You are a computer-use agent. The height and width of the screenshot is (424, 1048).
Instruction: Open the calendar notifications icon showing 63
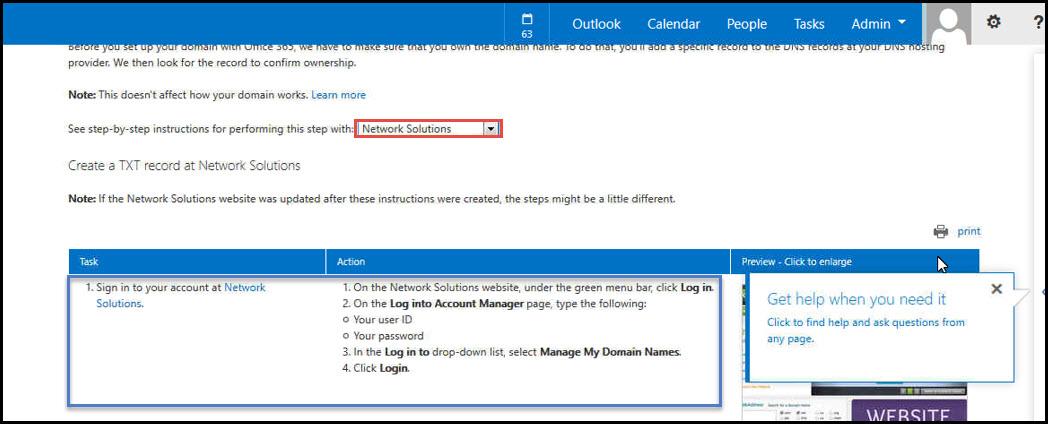pyautogui.click(x=527, y=24)
